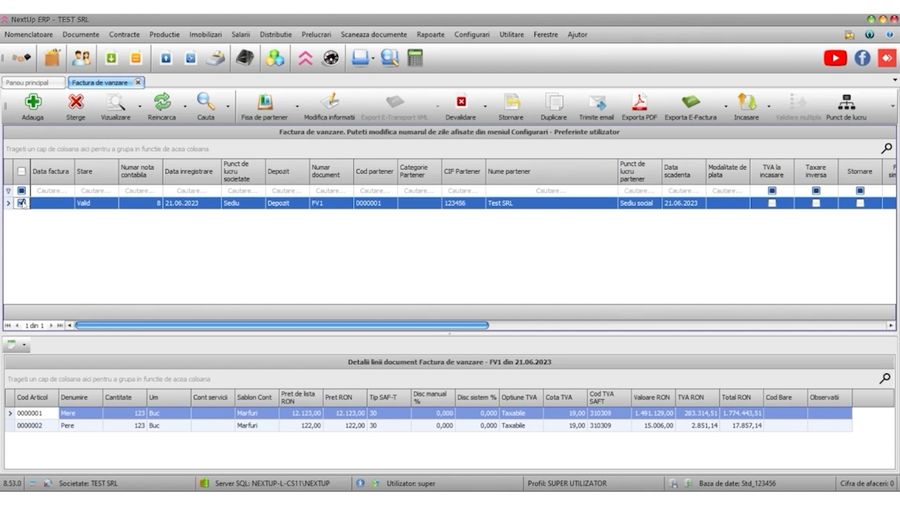Check TVA la incasare for FV1 row
900x506 pixels.
pyautogui.click(x=771, y=203)
